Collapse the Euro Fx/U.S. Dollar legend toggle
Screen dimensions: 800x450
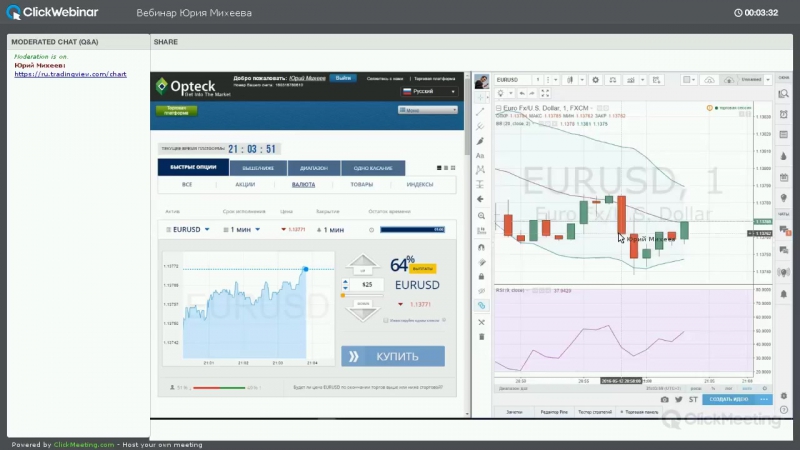(x=498, y=108)
